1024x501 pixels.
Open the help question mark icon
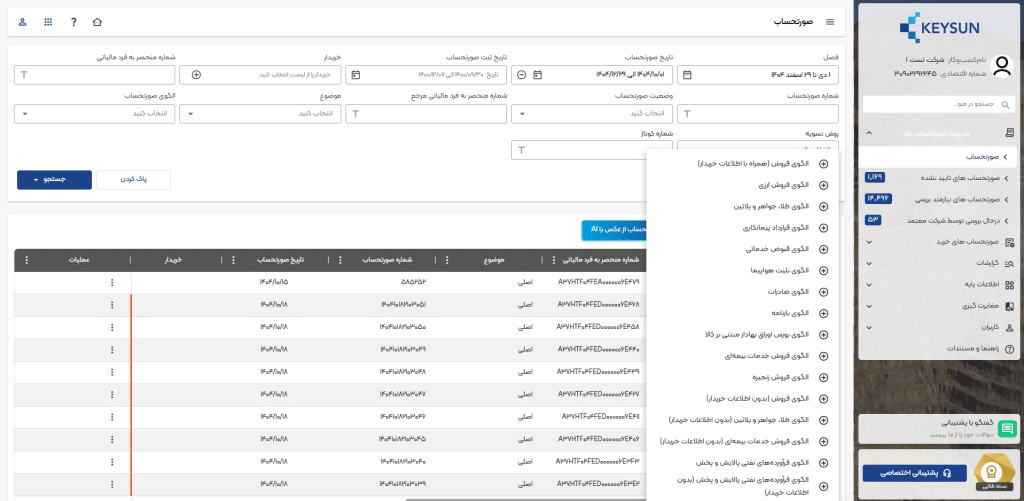pos(73,21)
